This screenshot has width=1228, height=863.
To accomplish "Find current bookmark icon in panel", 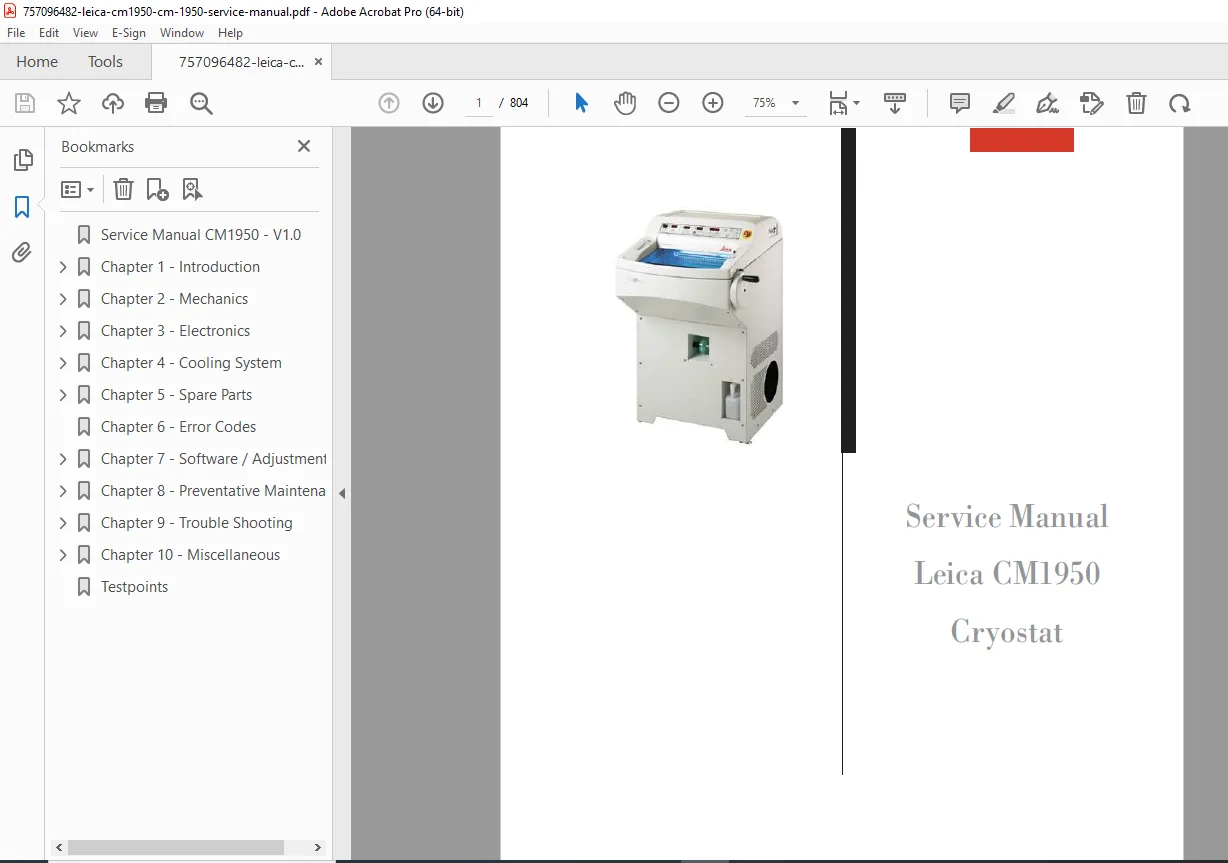I will coord(192,189).
